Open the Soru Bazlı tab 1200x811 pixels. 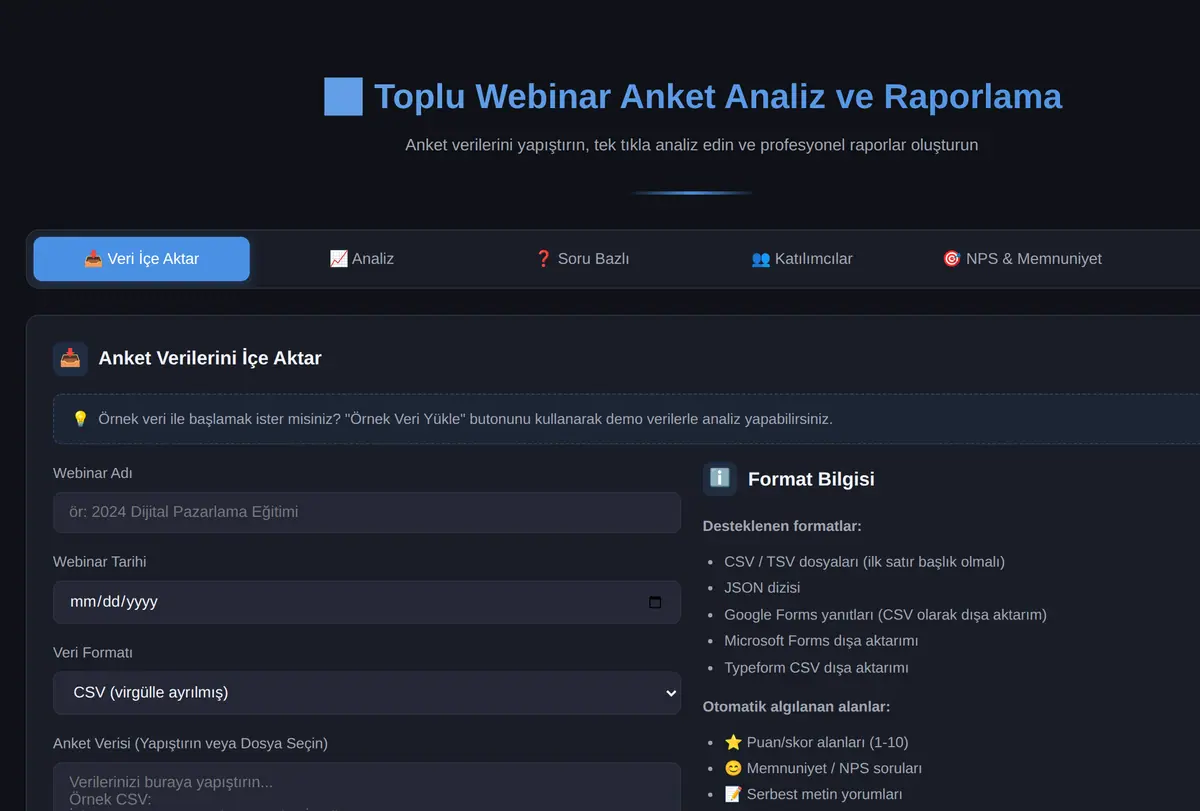[582, 259]
